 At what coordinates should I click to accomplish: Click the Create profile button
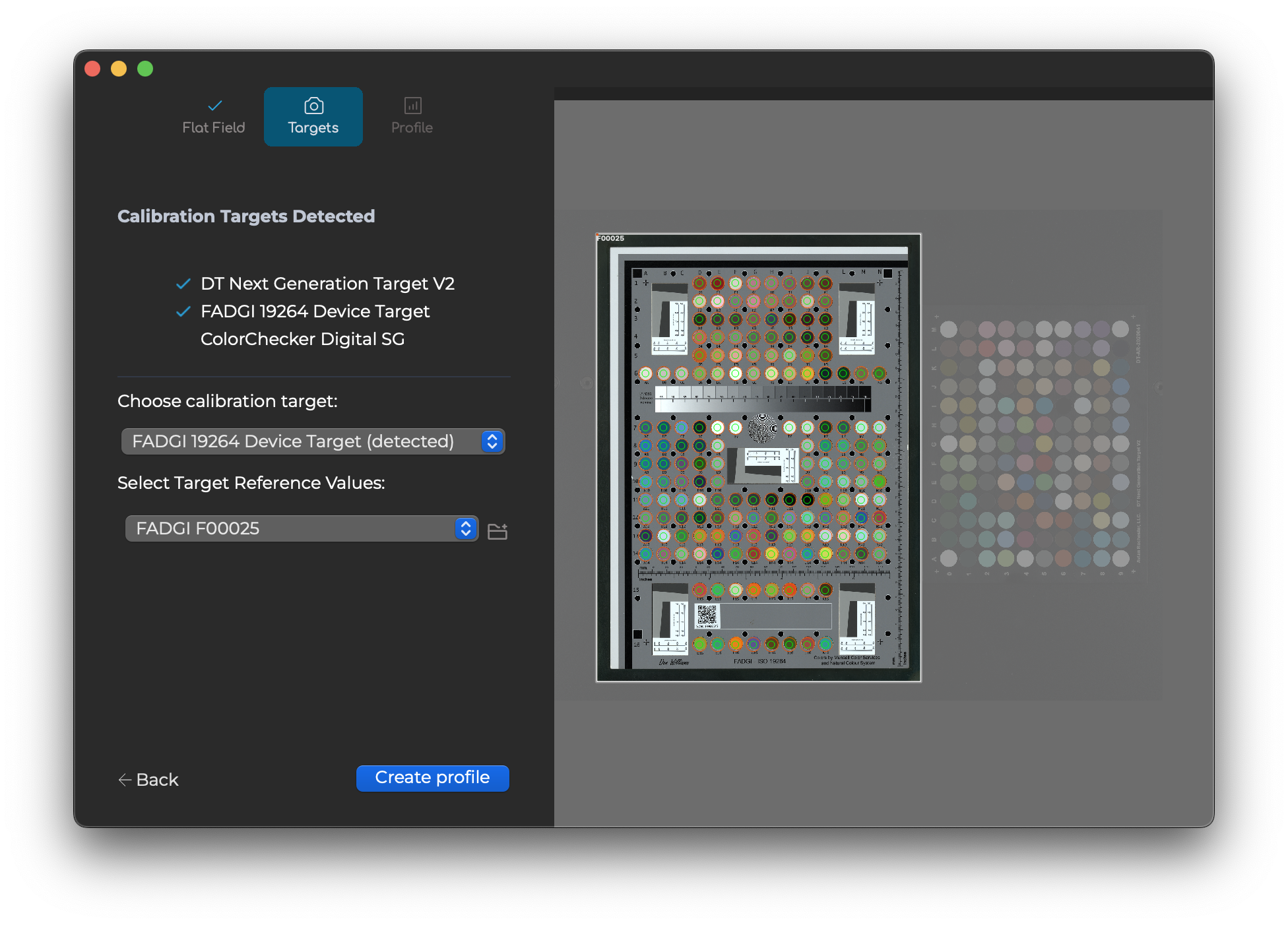[x=432, y=778]
